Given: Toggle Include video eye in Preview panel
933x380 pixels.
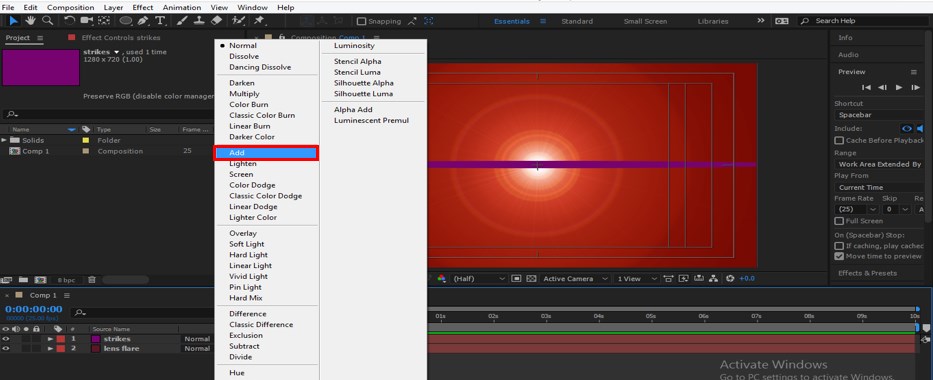Looking at the screenshot, I should [x=907, y=128].
